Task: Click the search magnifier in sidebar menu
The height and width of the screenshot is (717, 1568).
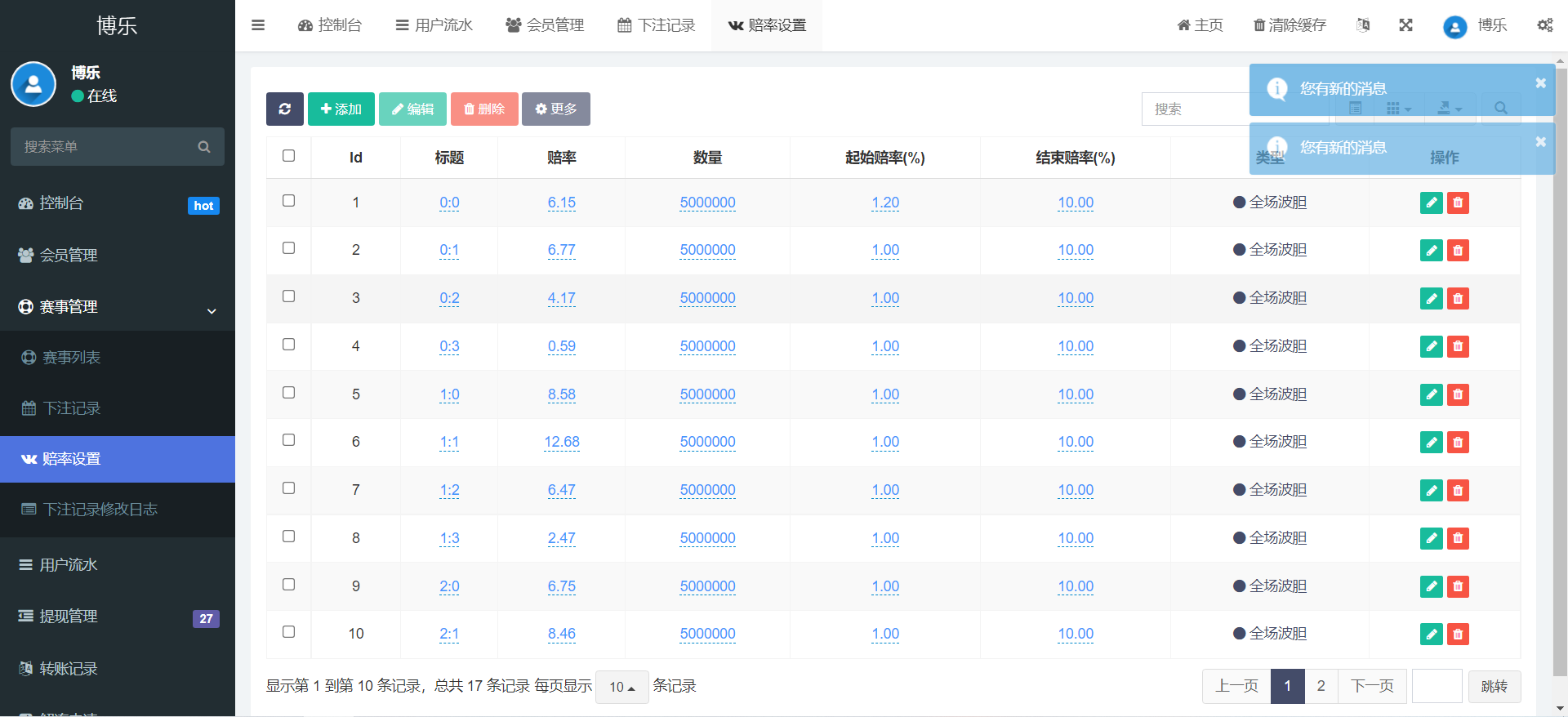Action: (204, 147)
